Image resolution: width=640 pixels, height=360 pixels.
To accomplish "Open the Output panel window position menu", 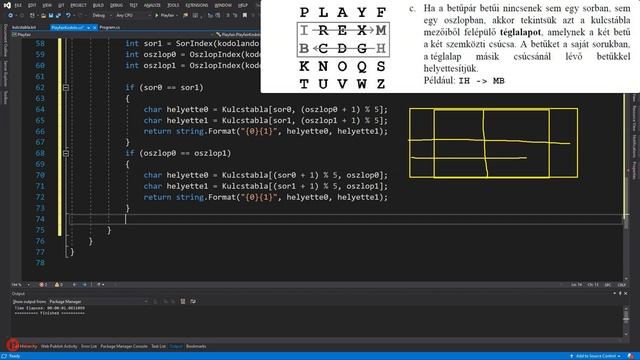I will click(x=615, y=293).
